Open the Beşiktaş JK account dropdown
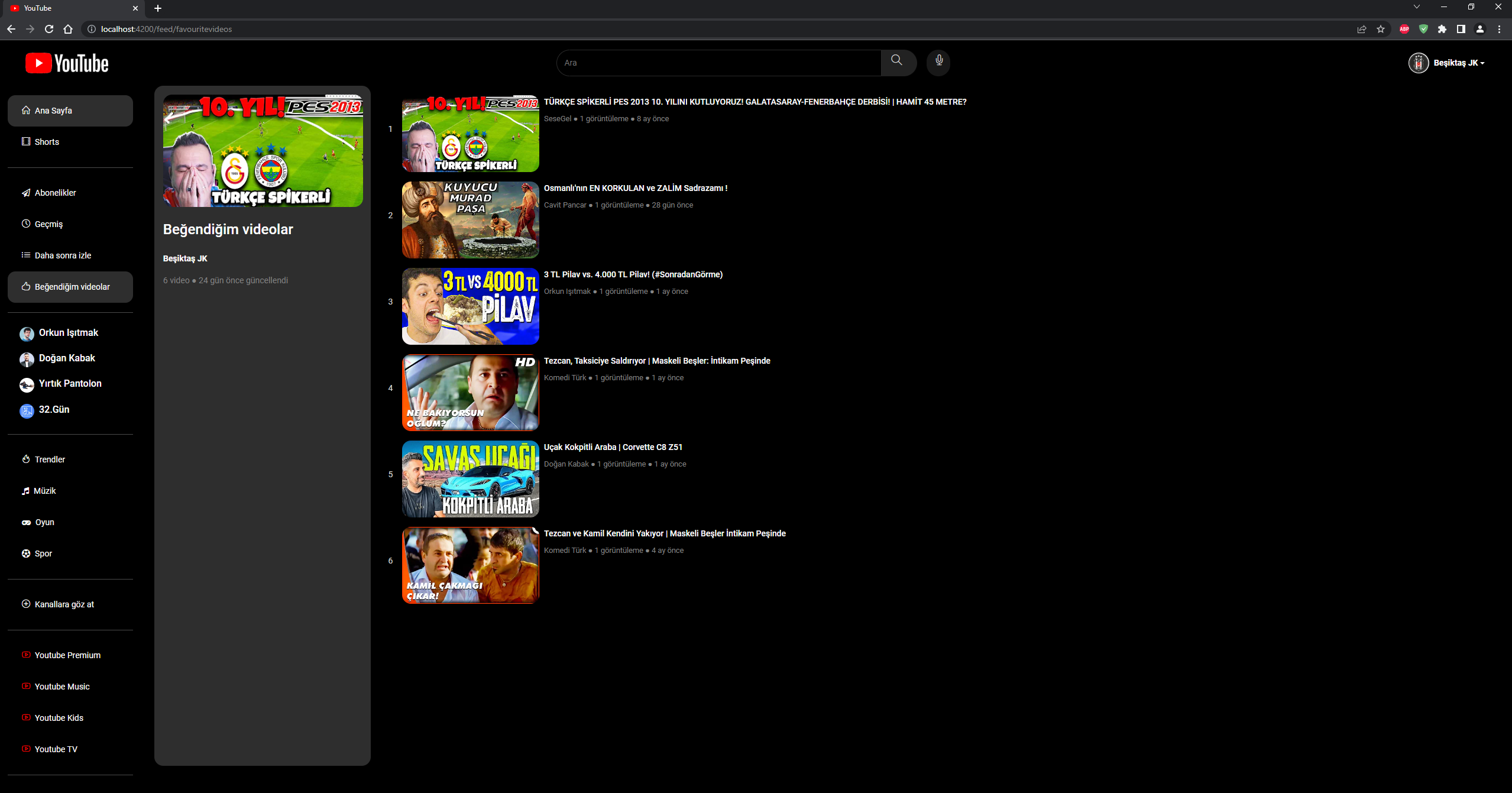The image size is (1512, 793). point(1447,63)
